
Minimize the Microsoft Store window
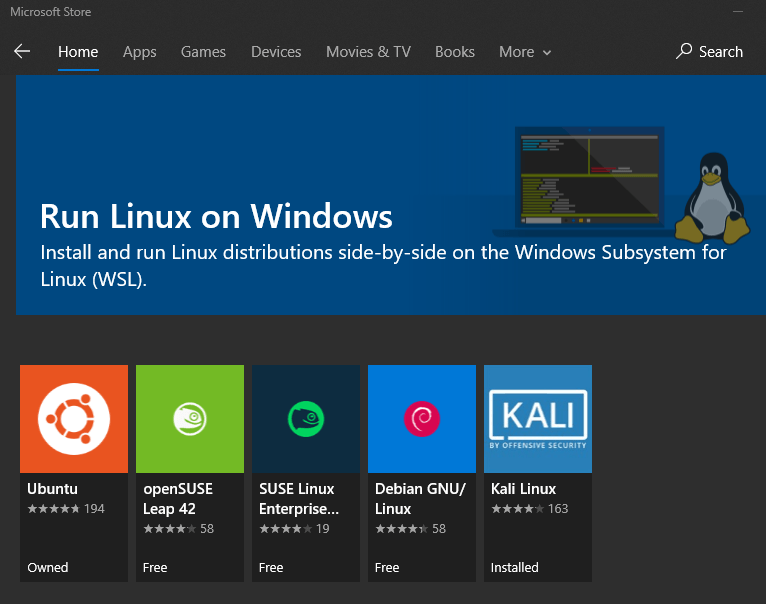click(738, 11)
